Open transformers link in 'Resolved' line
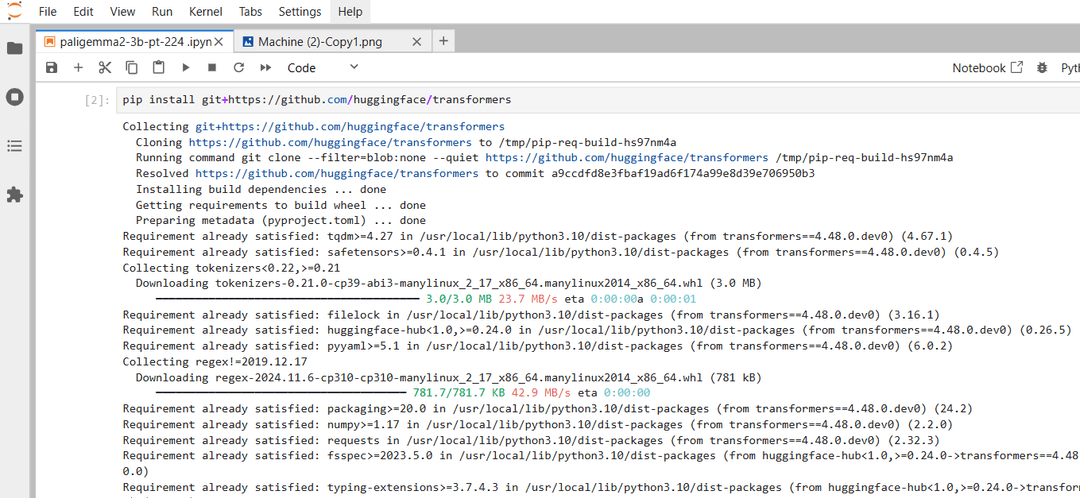 pyautogui.click(x=337, y=174)
